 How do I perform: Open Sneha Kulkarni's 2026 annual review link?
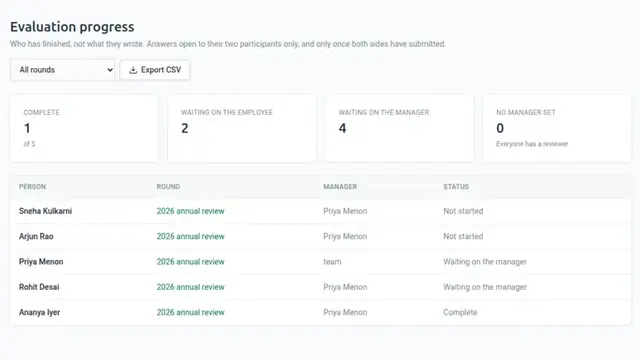pyautogui.click(x=191, y=211)
